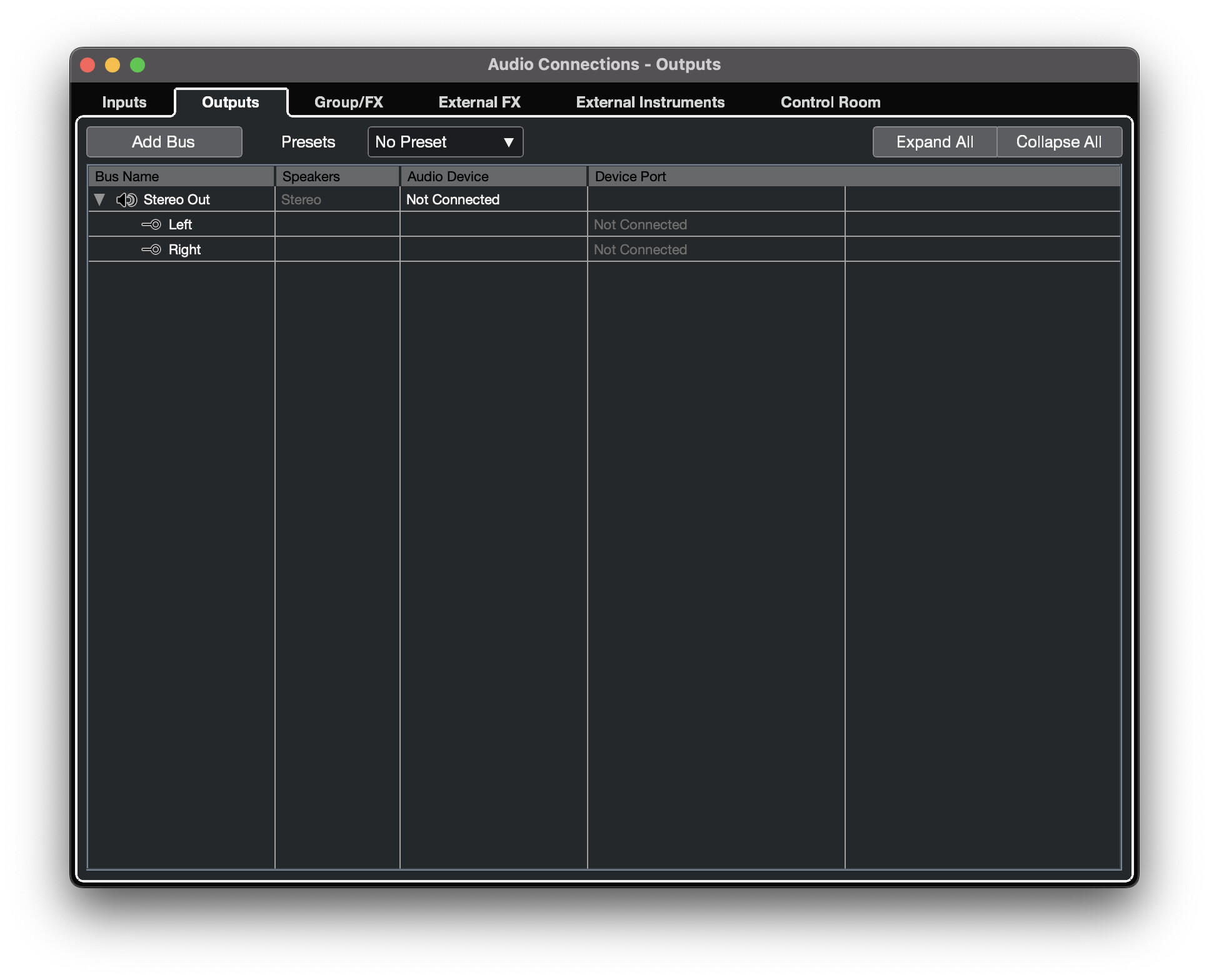Viewport: 1209px width, 980px height.
Task: Open the No Preset dropdown
Action: pos(445,142)
